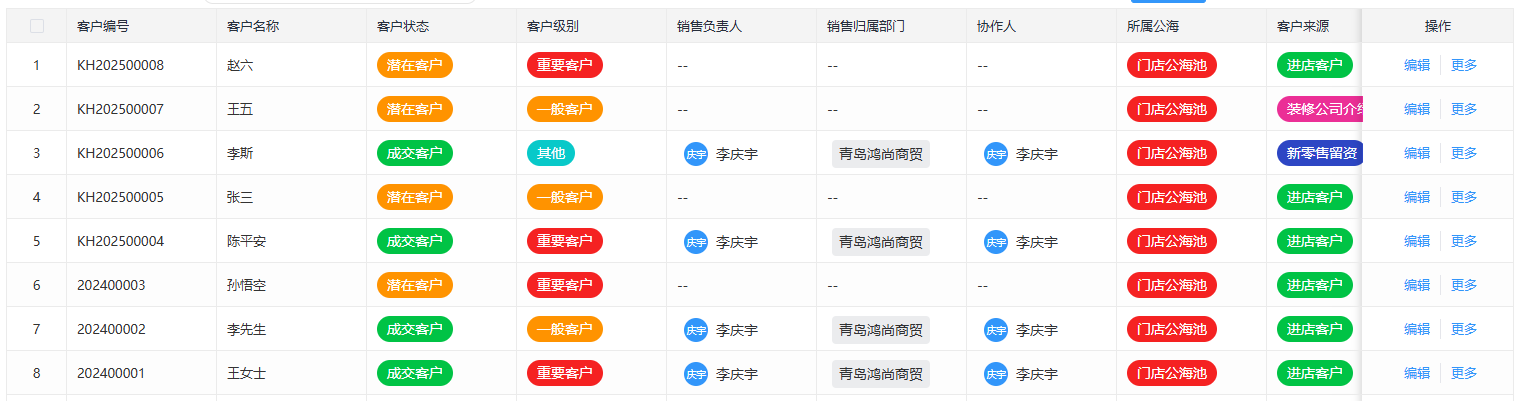
Task: Click the 客户状态 column header
Action: [x=403, y=26]
